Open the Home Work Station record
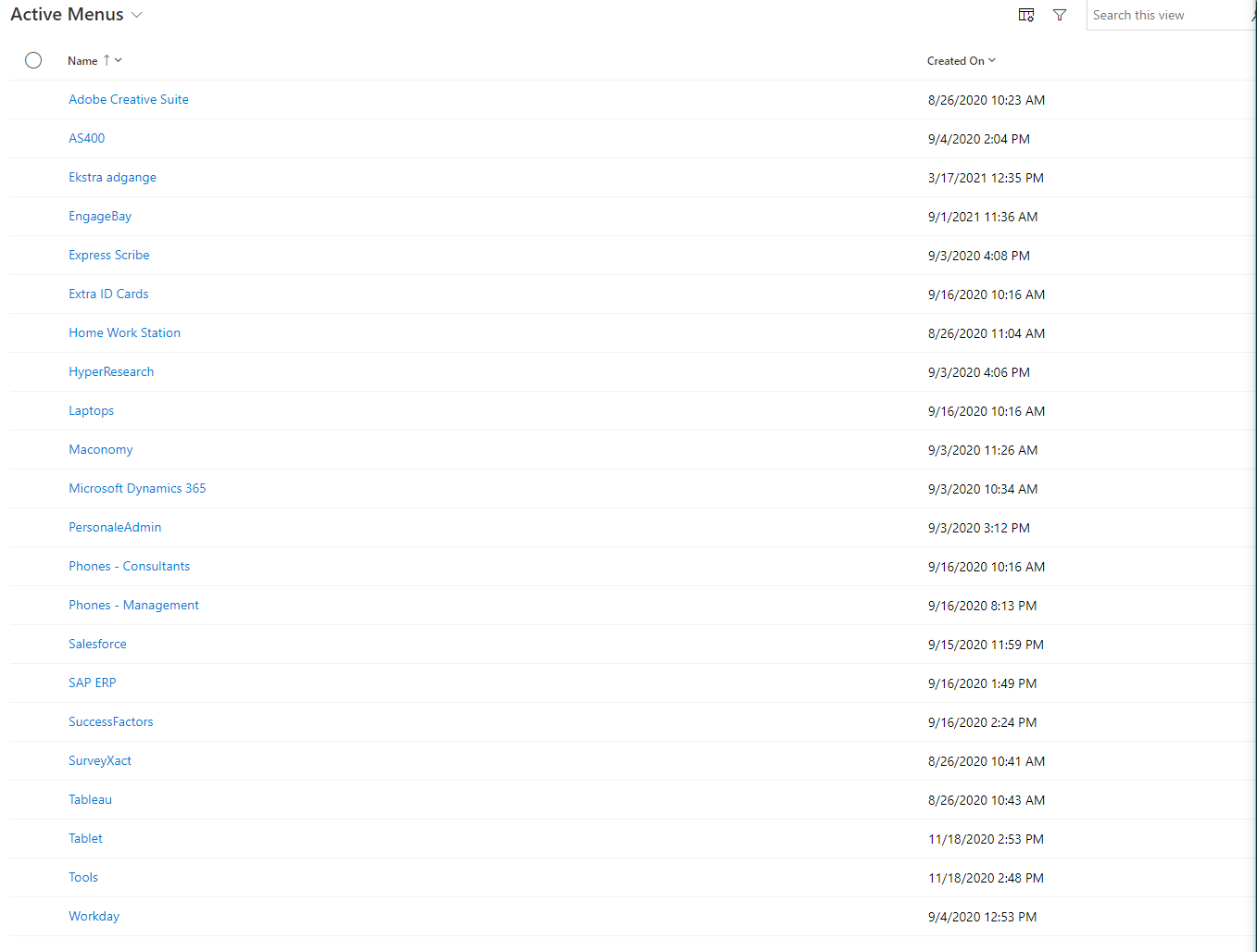 124,333
